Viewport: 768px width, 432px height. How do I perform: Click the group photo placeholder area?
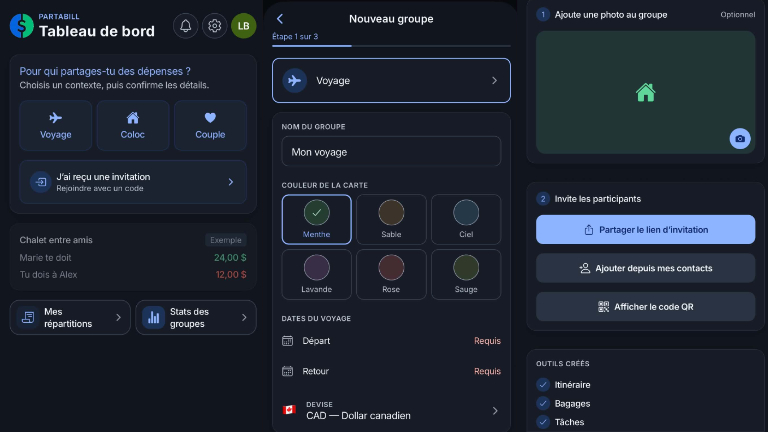pyautogui.click(x=645, y=92)
